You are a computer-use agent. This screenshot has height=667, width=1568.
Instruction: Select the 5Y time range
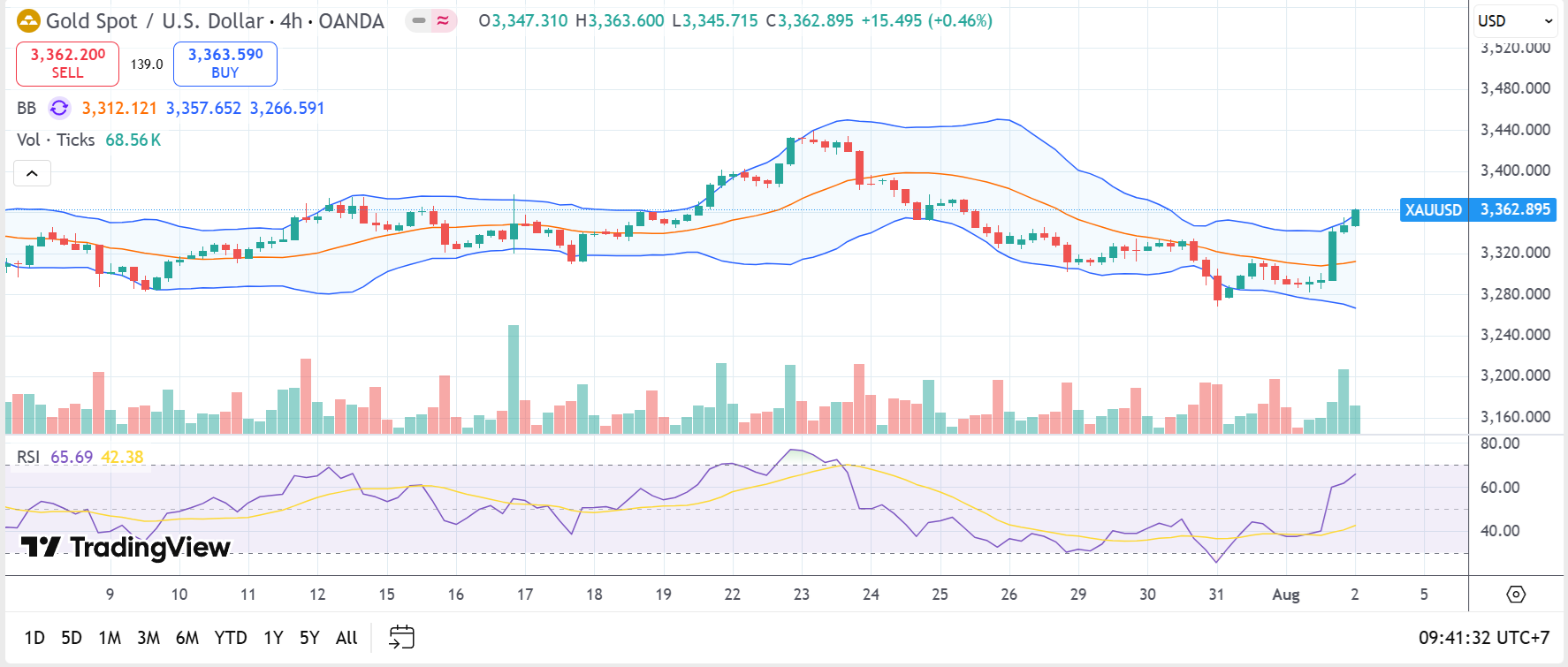309,638
